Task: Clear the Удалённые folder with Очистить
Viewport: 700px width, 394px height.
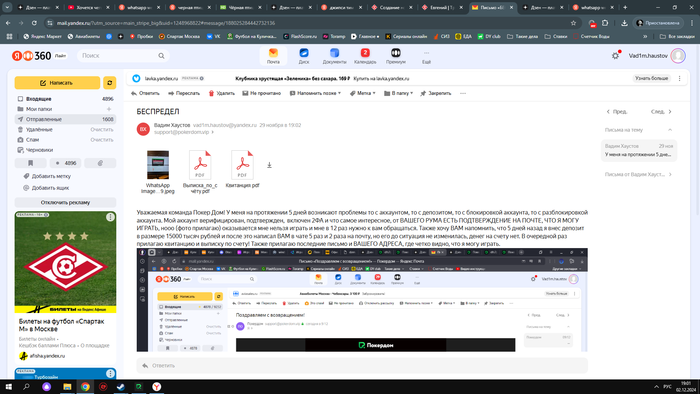Action: pyautogui.click(x=102, y=129)
